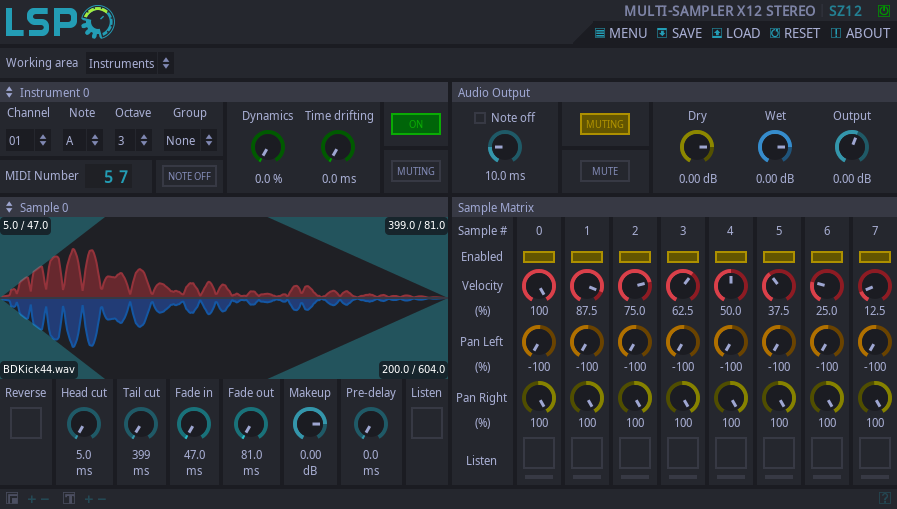897x509 pixels.
Task: Adjust the Dry gain knob
Action: 697,147
